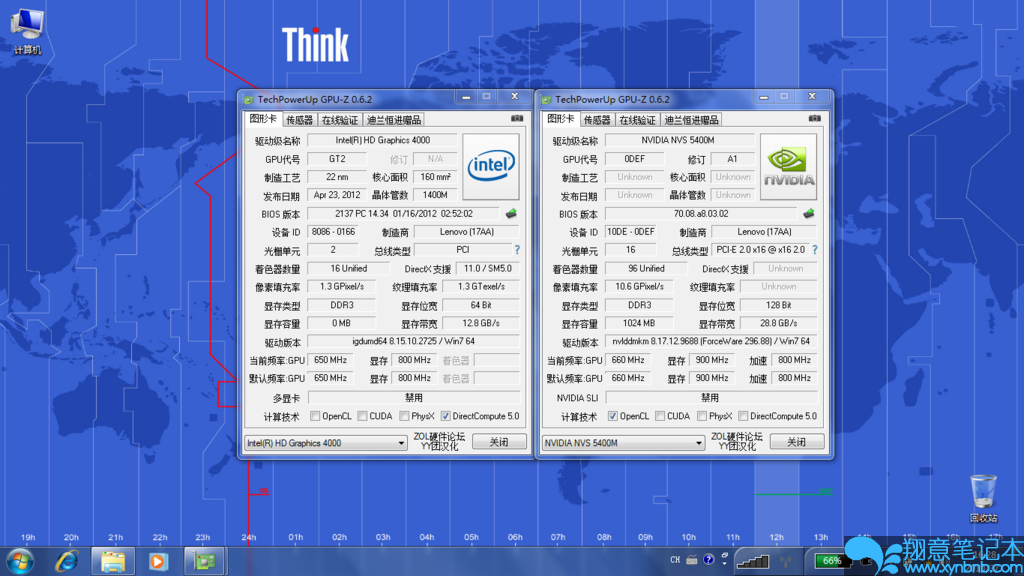Click Apr 23, 2012 release date value
This screenshot has height=576, width=1024.
(x=337, y=195)
